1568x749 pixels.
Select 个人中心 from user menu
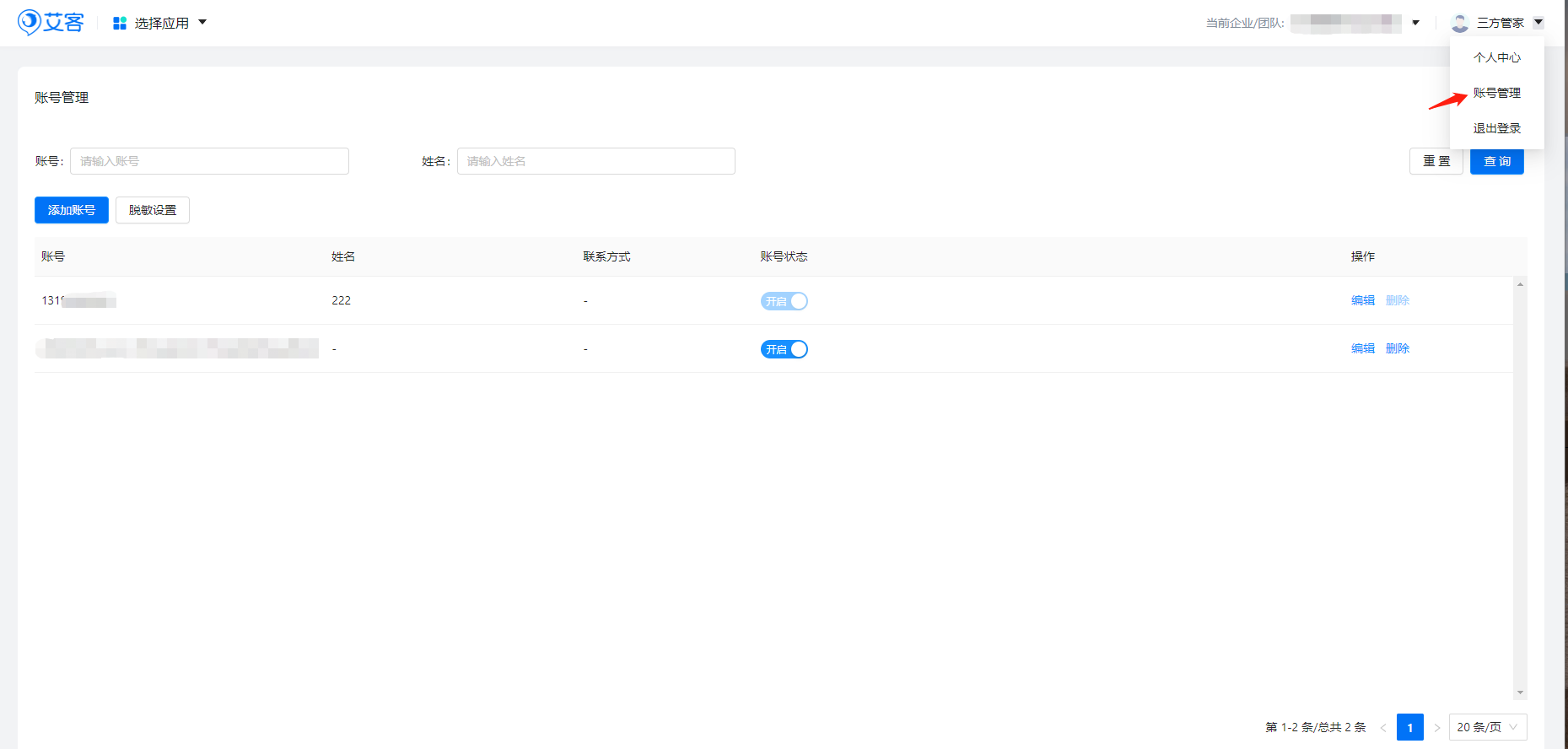coord(1496,57)
